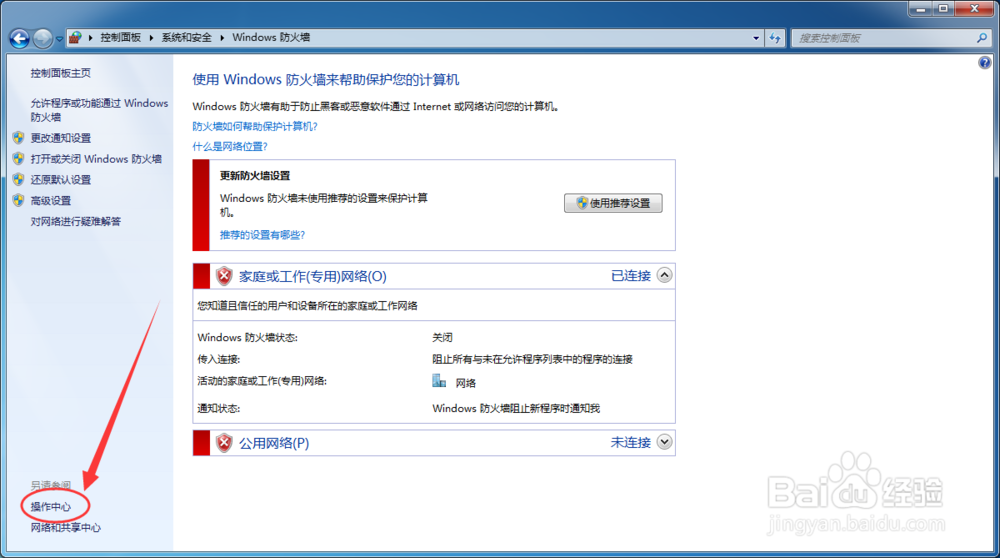
Task: Click shield icon beside 打开或关闭 Windows 防火墙
Action: 18,159
